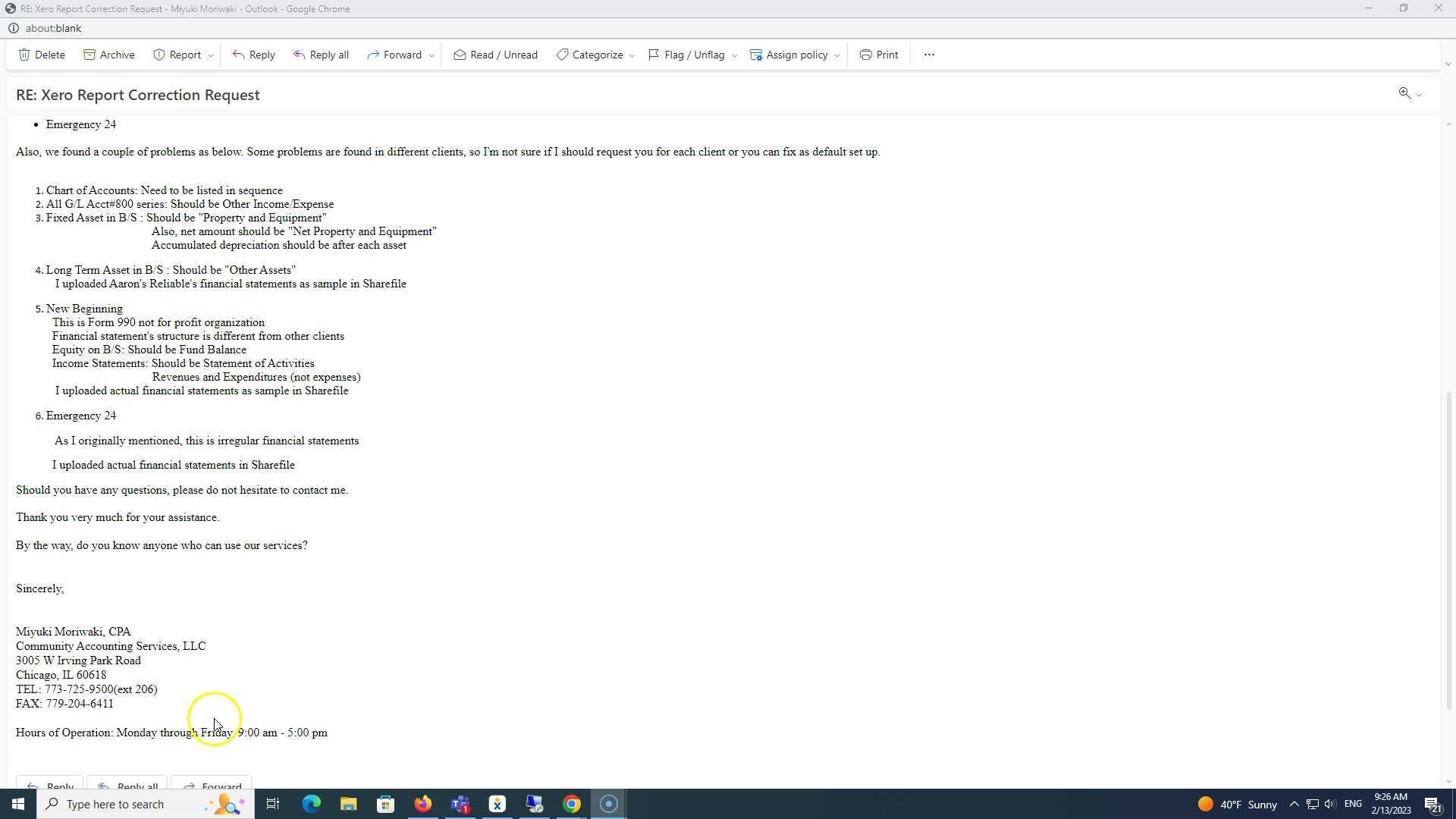Click the message vertical scrollbar thumb
Screen dimensions: 1456x819
[x=1448, y=551]
